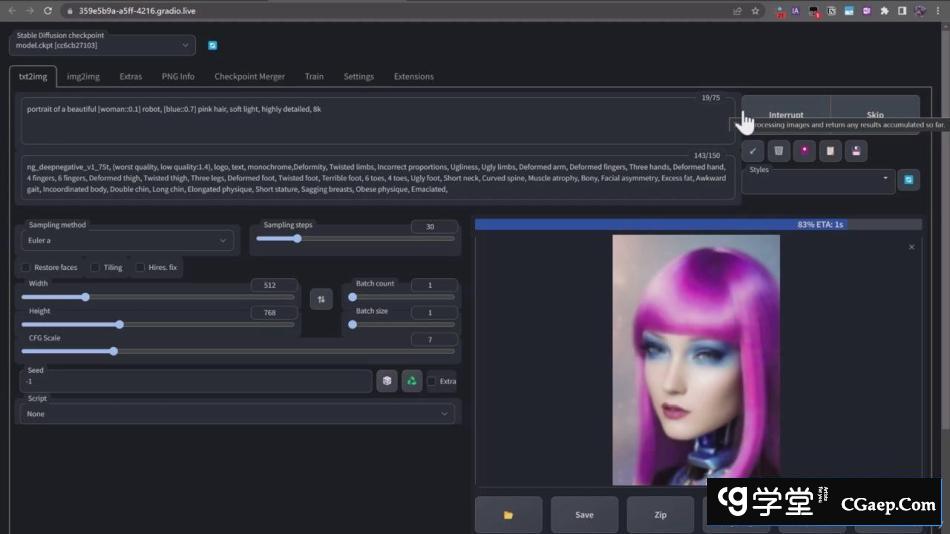Click the green recycle icon to reuse seed
This screenshot has width=950, height=534.
(x=411, y=381)
